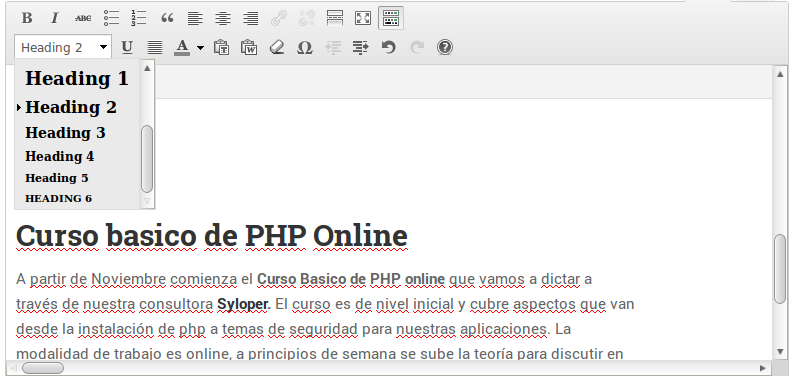Center align the text
The height and width of the screenshot is (376, 792).
coord(223,18)
